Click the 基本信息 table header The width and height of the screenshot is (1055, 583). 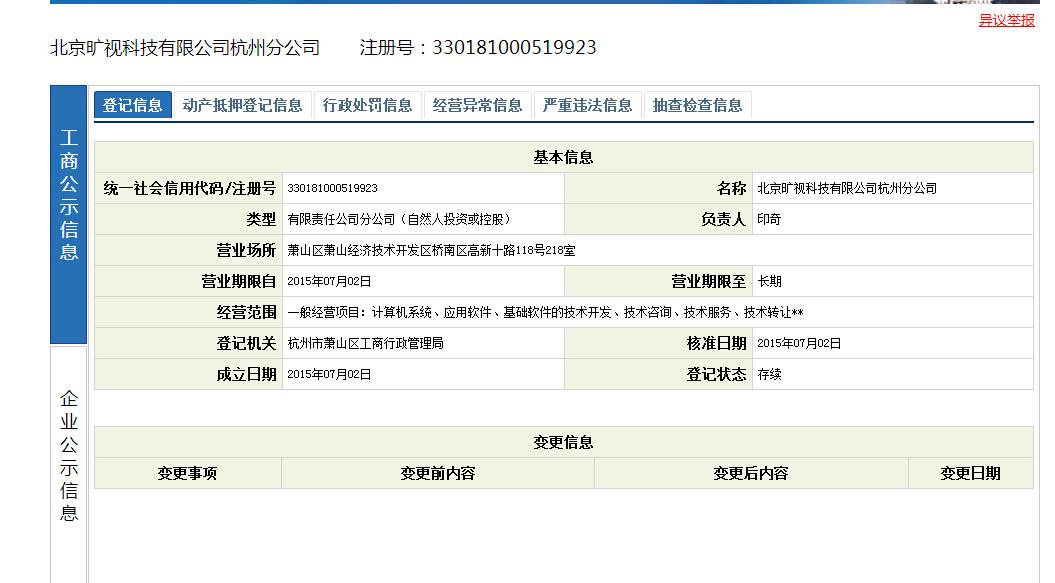pyautogui.click(x=563, y=156)
